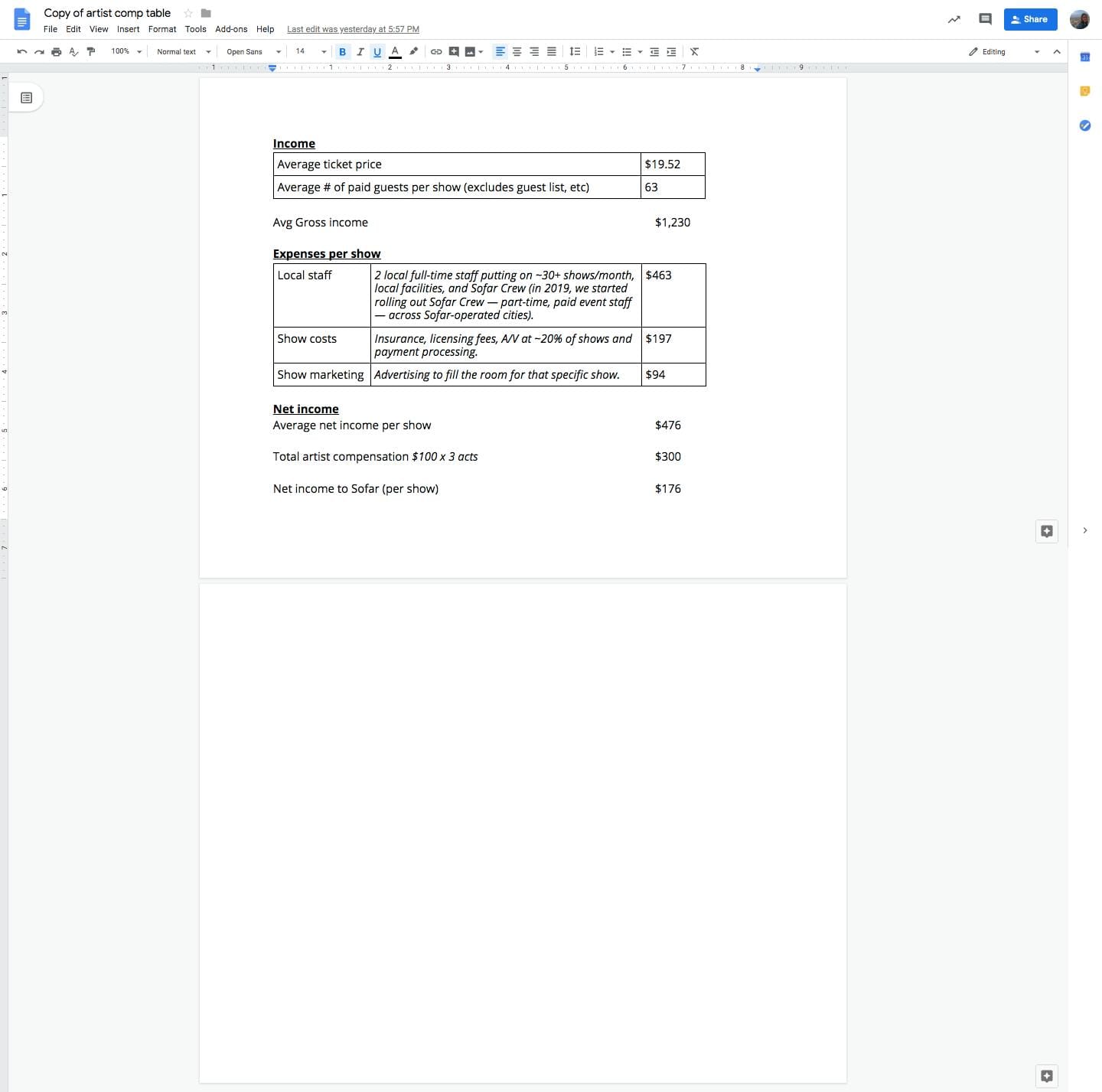Open the Tools menu
Image resolution: width=1102 pixels, height=1092 pixels.
pyautogui.click(x=196, y=29)
